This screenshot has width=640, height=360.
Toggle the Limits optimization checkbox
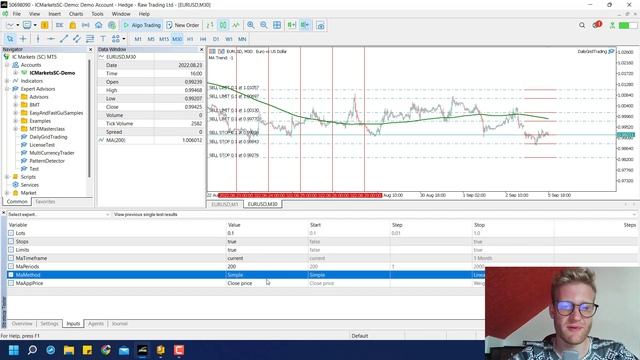[x=11, y=250]
